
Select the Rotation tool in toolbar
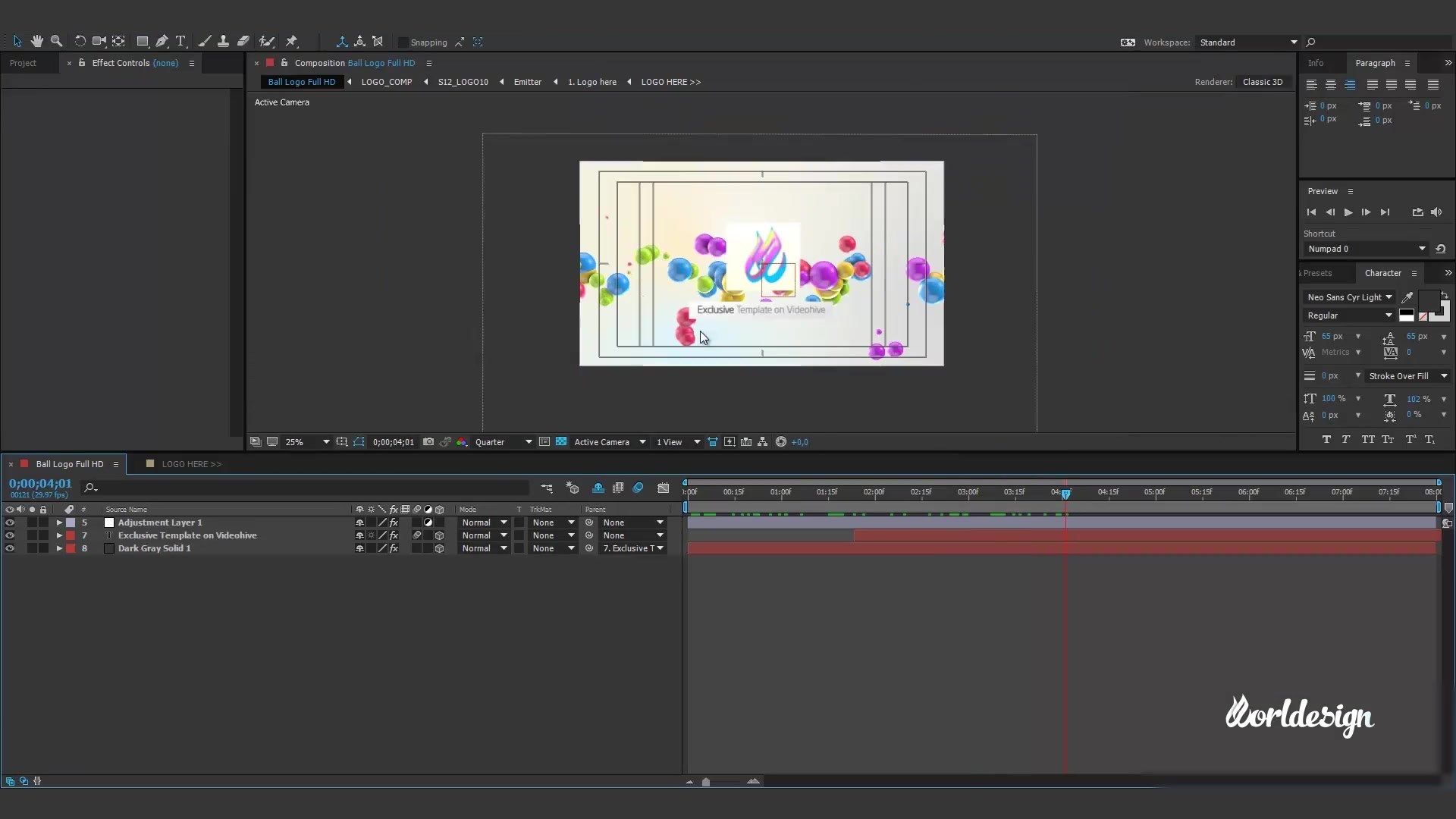click(x=79, y=42)
